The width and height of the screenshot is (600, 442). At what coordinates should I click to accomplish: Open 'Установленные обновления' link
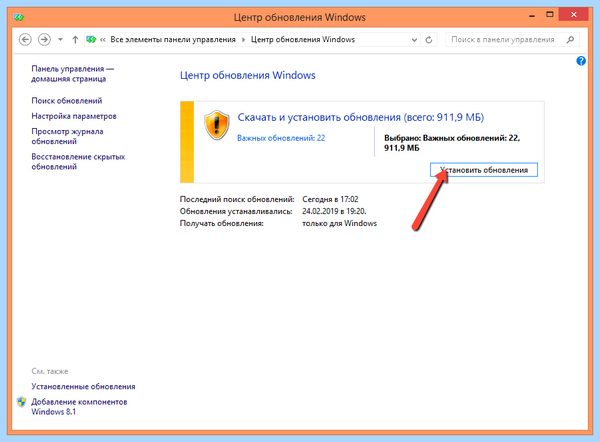pos(83,387)
